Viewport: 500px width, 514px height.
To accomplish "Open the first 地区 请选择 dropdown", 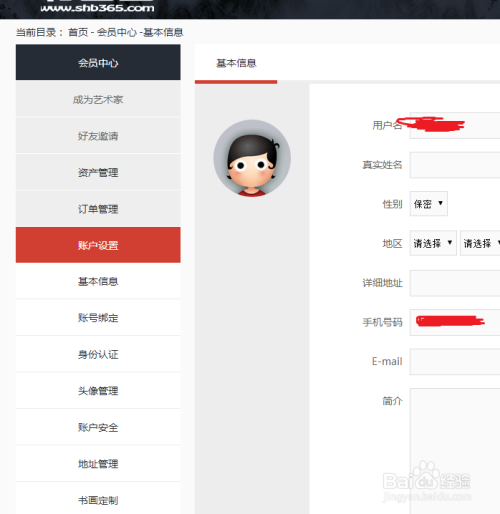I will [x=433, y=243].
